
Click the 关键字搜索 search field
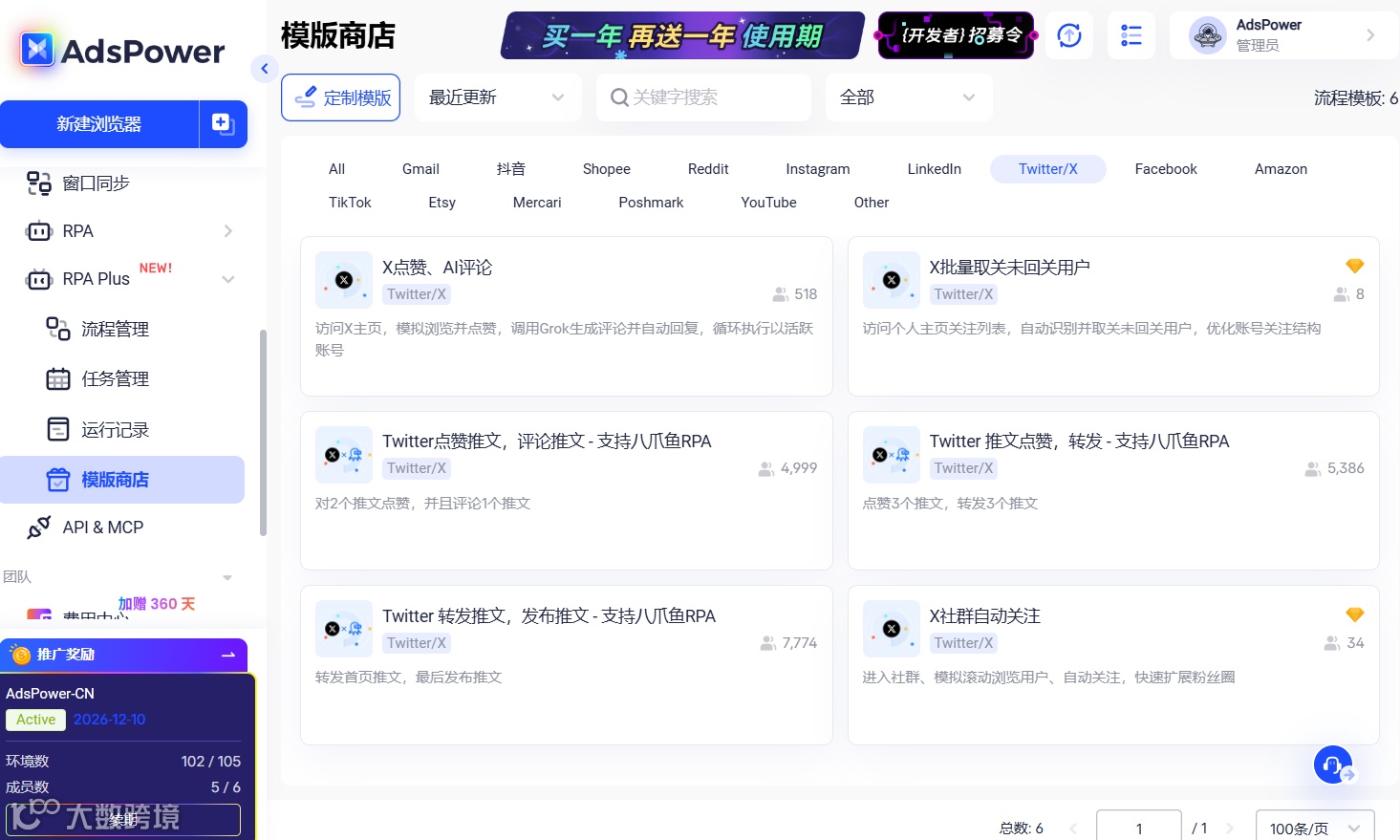703,97
